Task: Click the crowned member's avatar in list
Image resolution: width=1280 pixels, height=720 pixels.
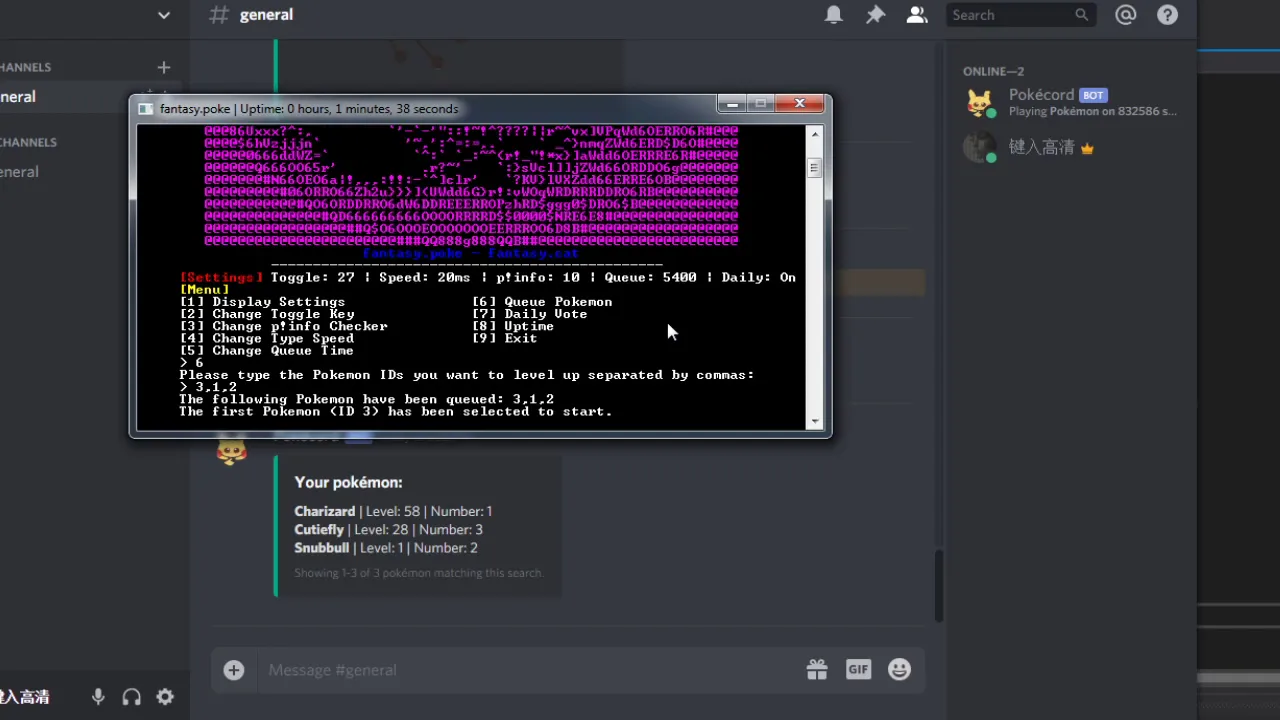Action: pos(979,147)
